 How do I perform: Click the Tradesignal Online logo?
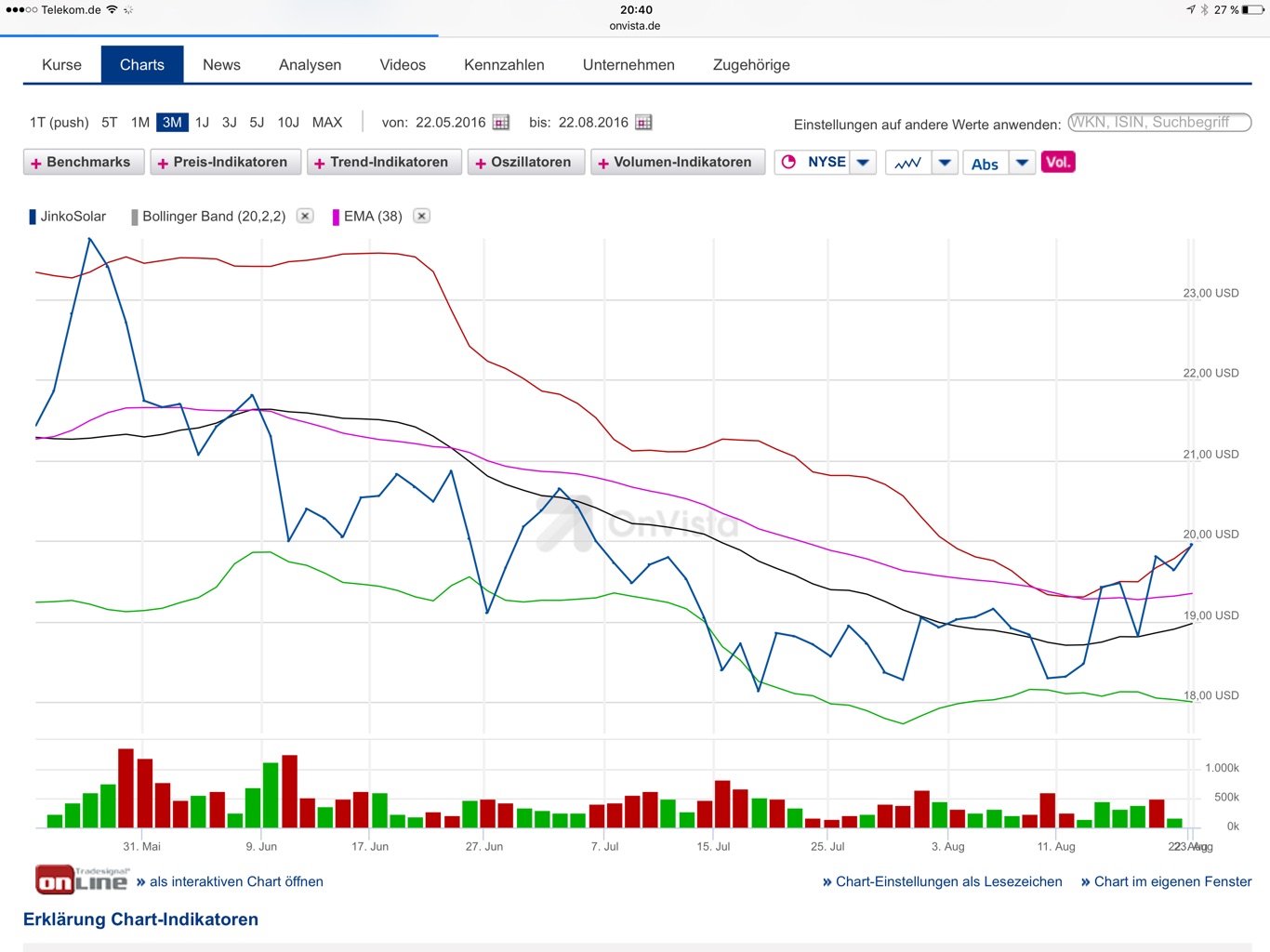pyautogui.click(x=82, y=879)
